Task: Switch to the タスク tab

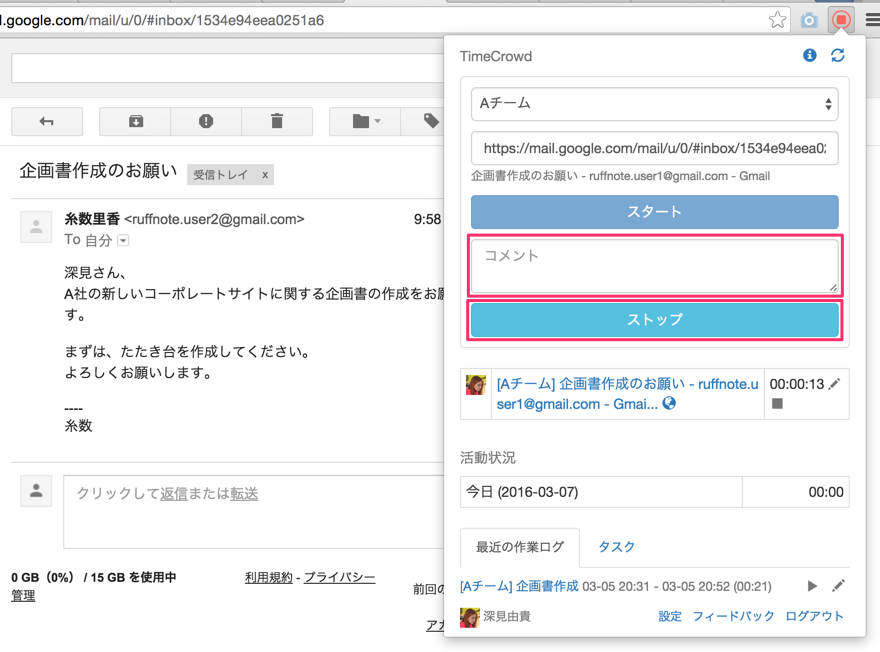Action: click(x=616, y=547)
